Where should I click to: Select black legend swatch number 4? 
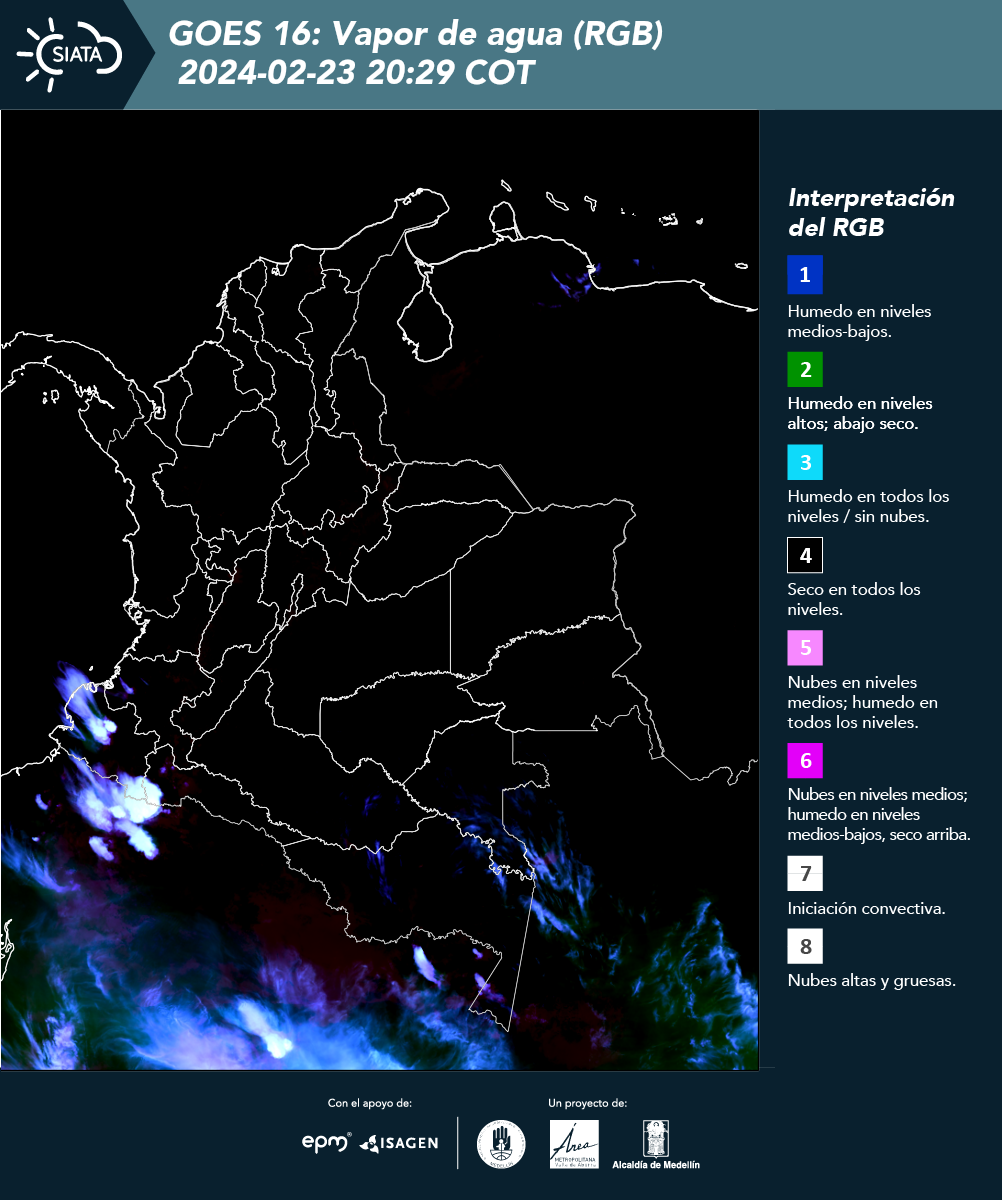tap(805, 555)
